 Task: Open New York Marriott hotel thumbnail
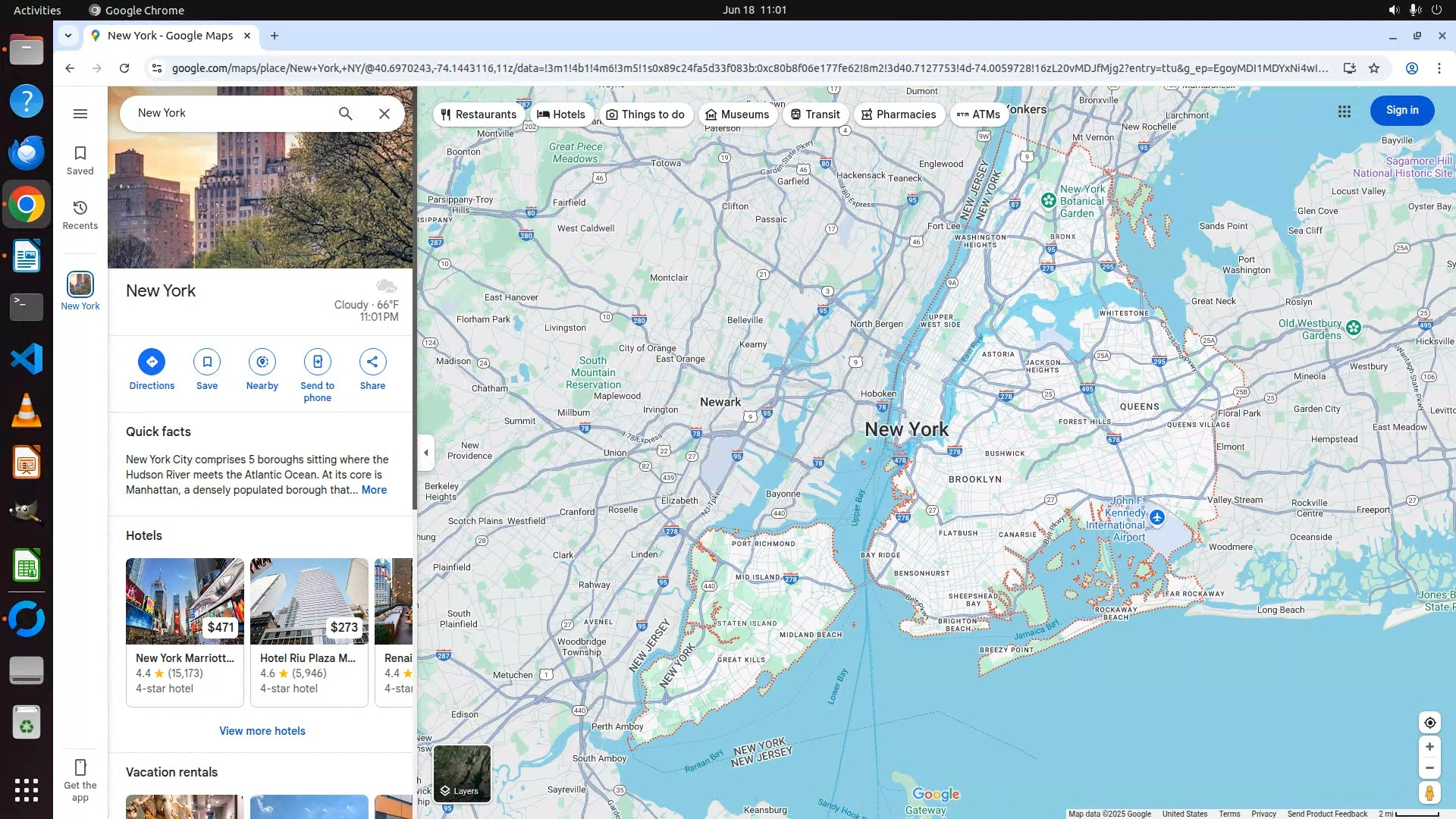tap(184, 601)
